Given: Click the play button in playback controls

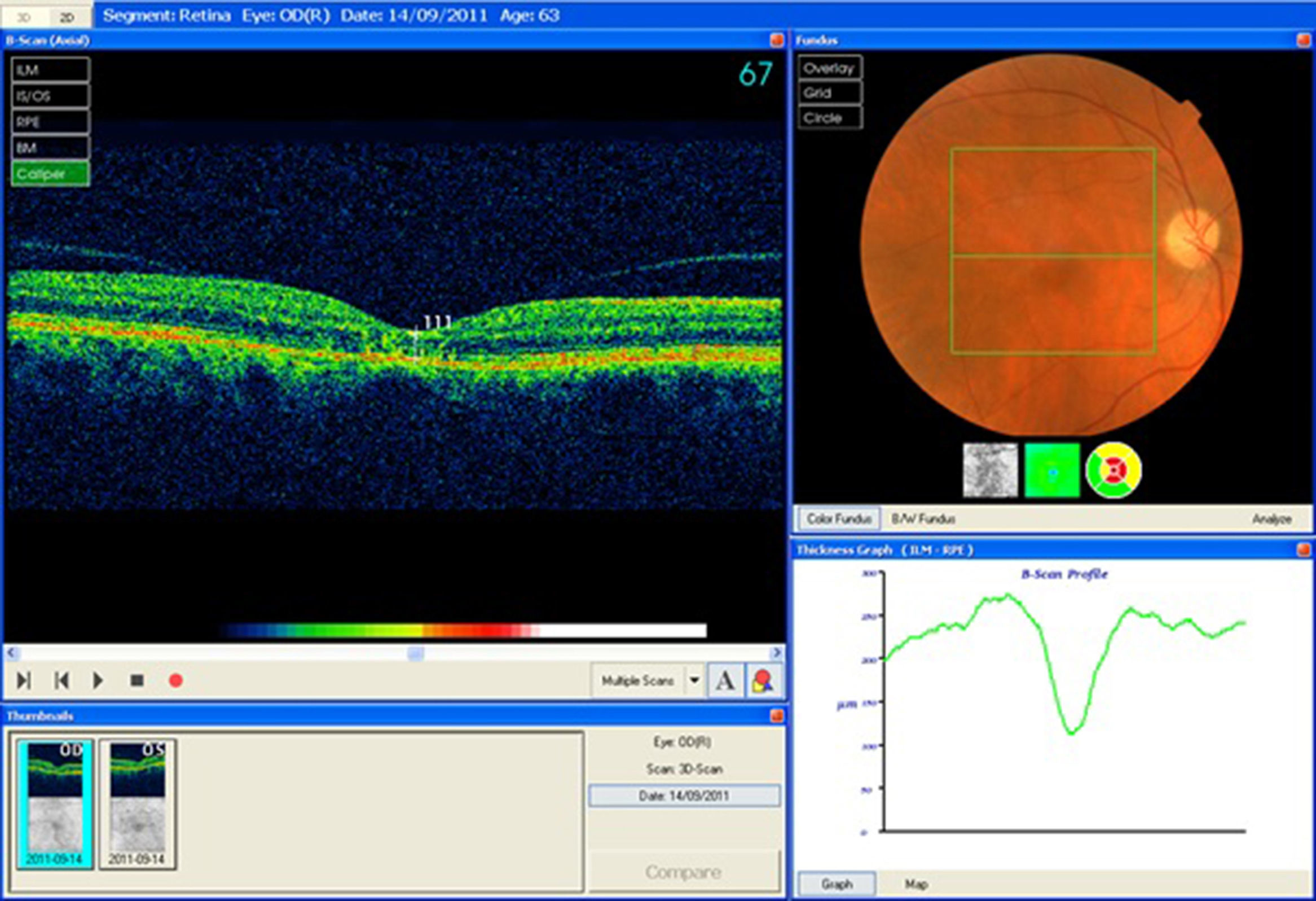Looking at the screenshot, I should [98, 680].
